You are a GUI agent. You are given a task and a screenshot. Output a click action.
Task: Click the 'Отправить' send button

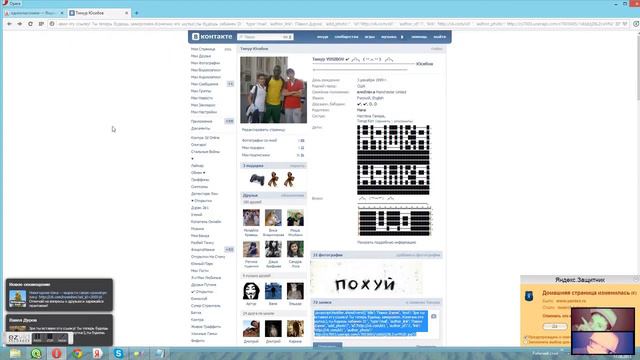tap(328, 346)
